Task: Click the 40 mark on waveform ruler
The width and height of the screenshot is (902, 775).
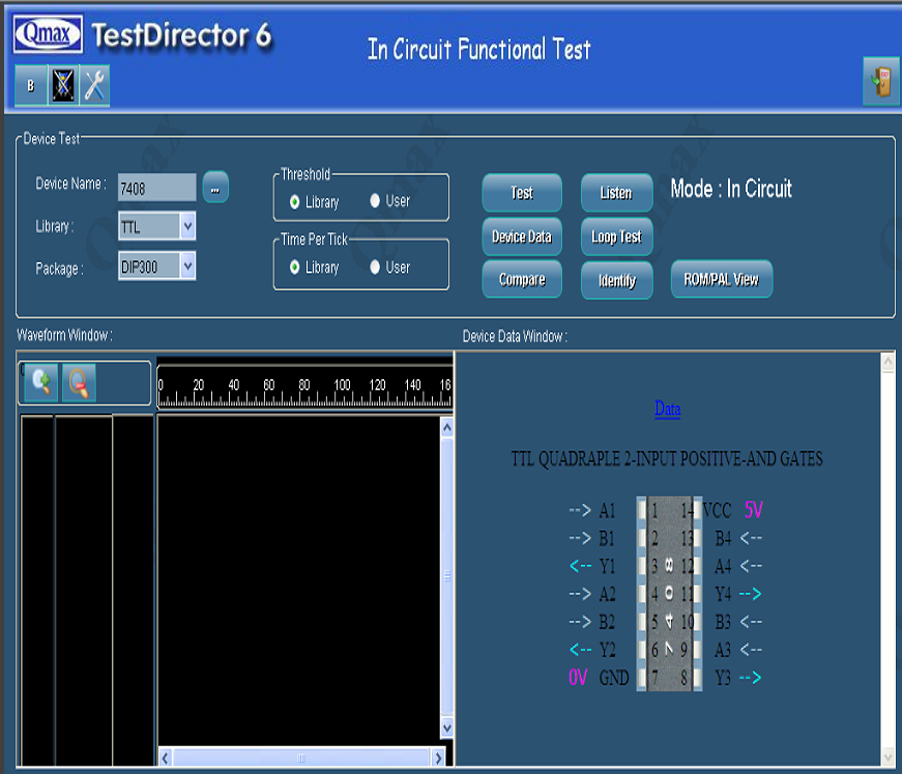Action: [234, 384]
